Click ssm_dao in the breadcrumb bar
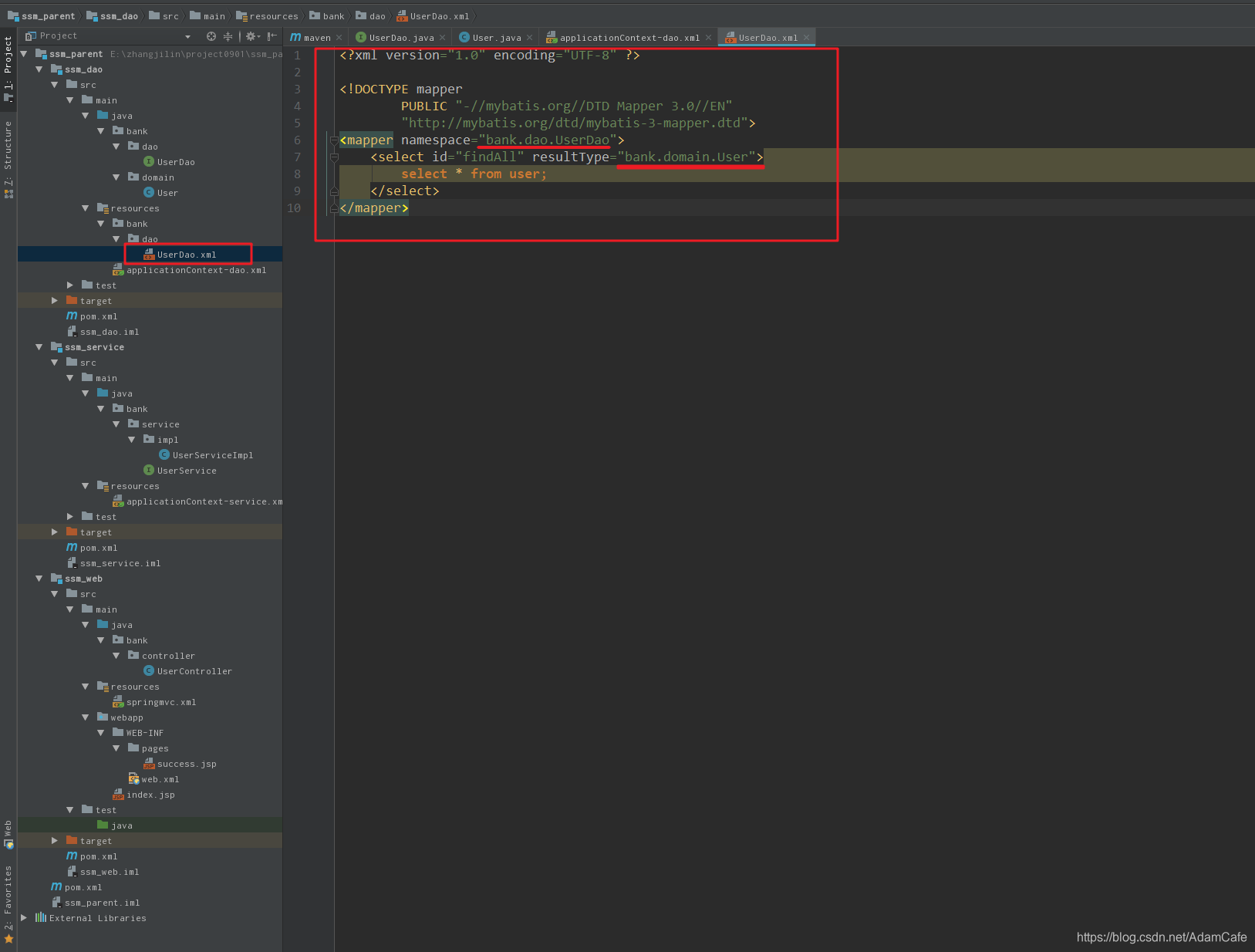1255x952 pixels. (113, 16)
